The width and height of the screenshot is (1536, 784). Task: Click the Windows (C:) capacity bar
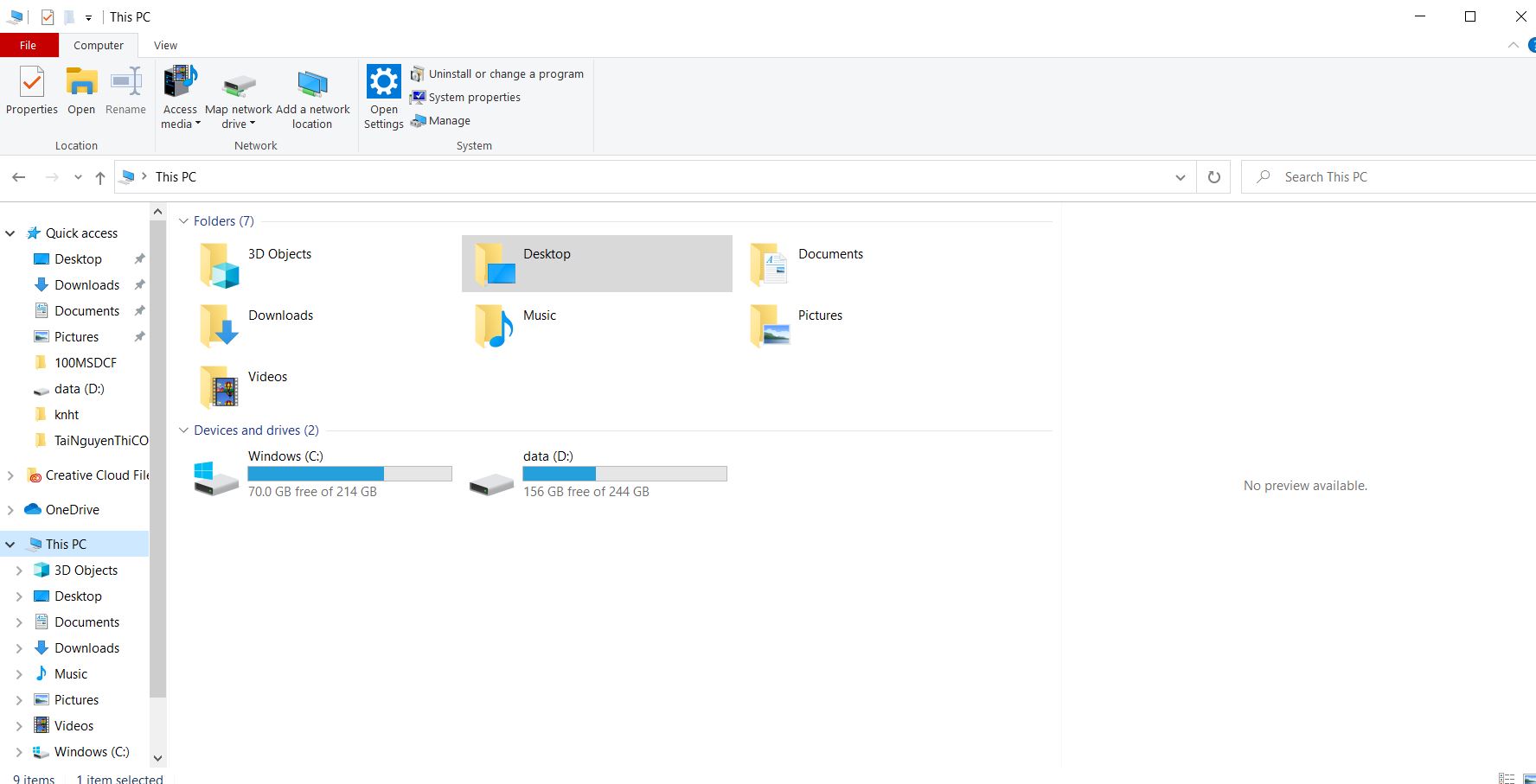[x=349, y=473]
